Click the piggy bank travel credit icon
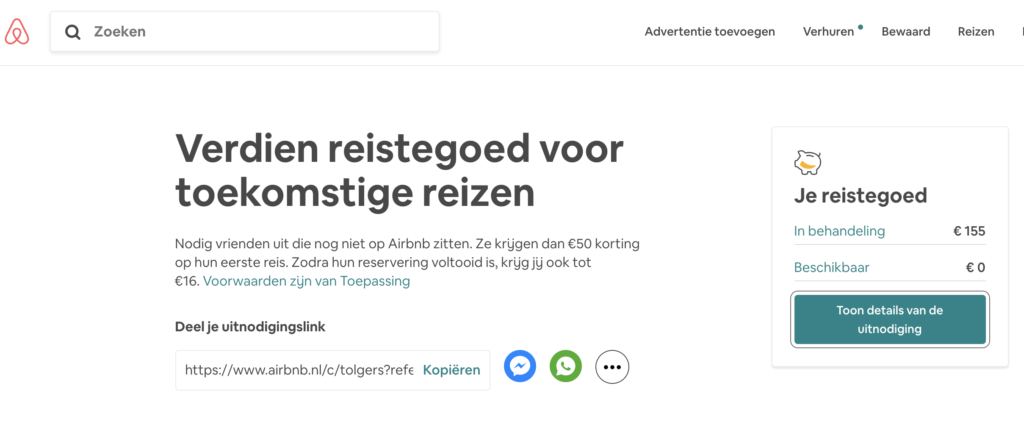 pos(808,163)
